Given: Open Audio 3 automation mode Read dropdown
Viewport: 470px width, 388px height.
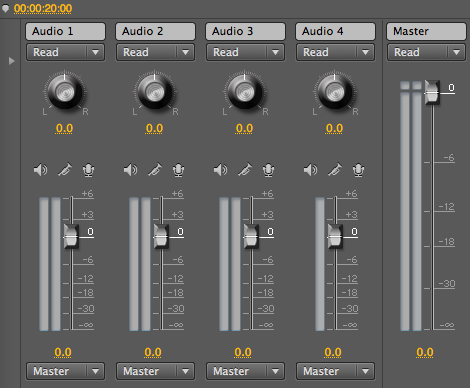Looking at the screenshot, I should point(245,52).
